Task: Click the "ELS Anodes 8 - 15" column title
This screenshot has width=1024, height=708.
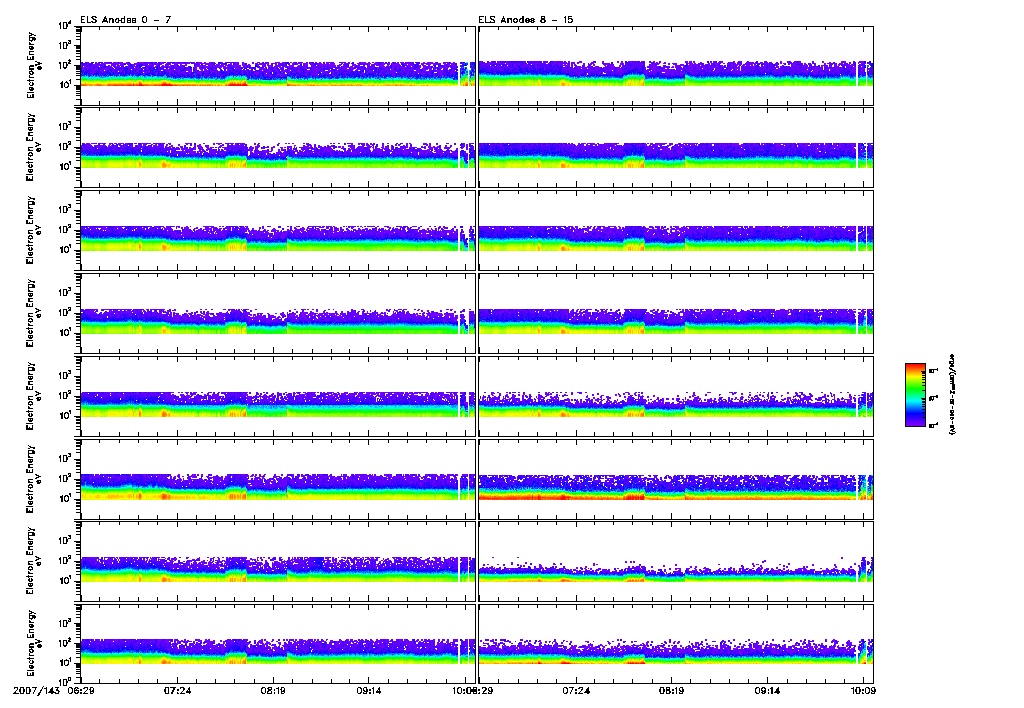Action: coord(526,20)
